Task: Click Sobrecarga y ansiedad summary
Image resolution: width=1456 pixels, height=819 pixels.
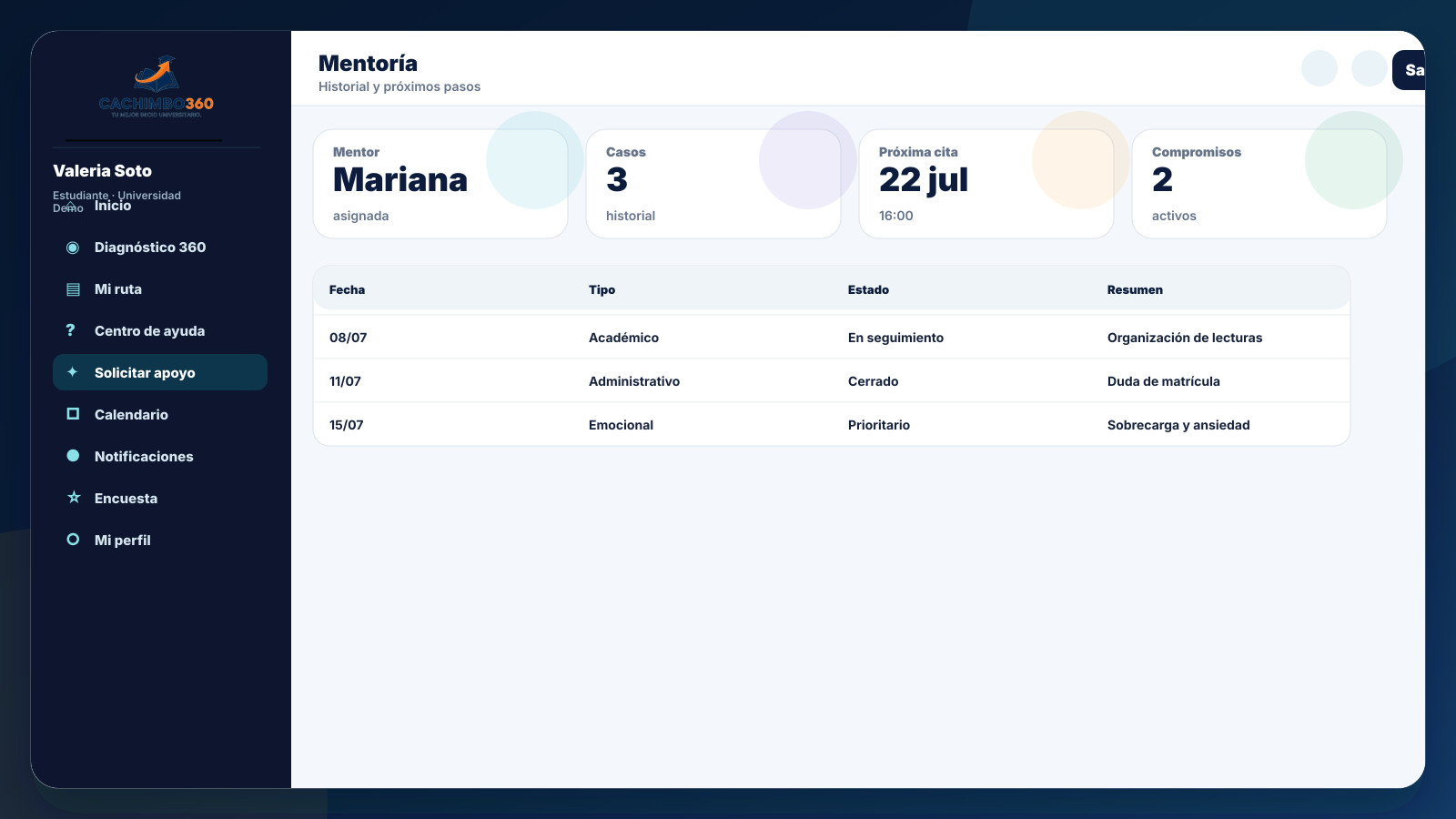Action: pyautogui.click(x=1178, y=425)
